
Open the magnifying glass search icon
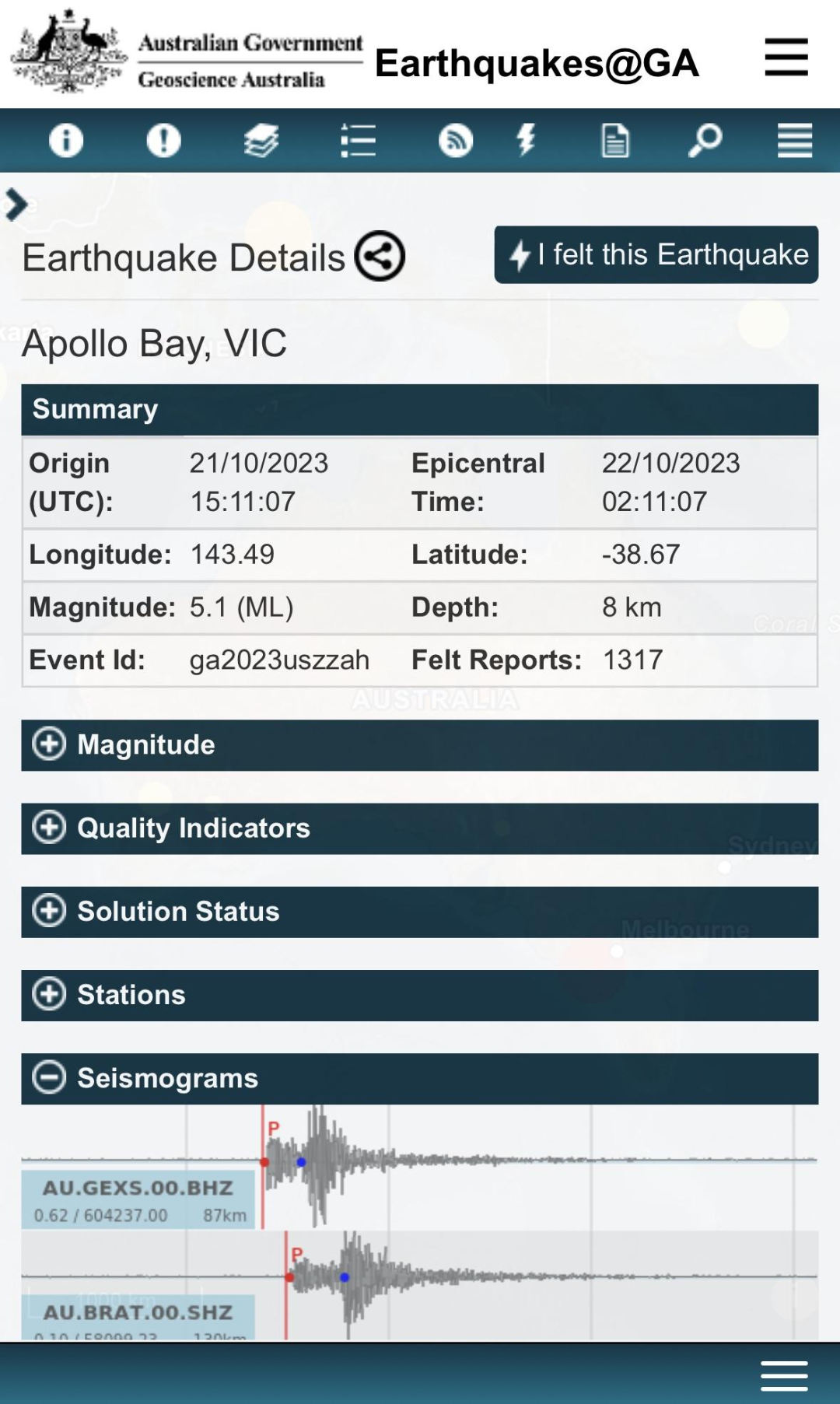[x=705, y=141]
